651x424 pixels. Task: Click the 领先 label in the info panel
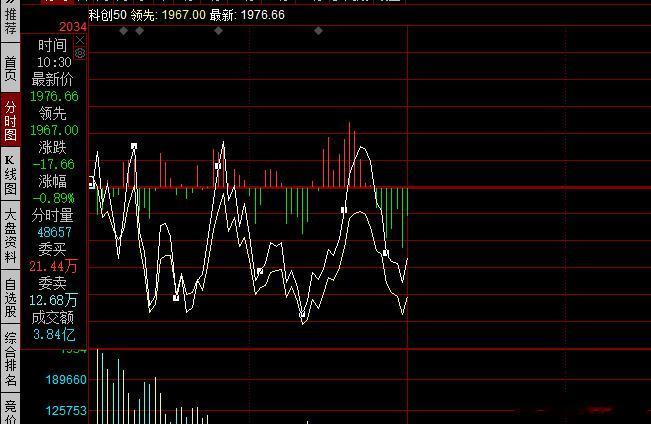(x=52, y=113)
